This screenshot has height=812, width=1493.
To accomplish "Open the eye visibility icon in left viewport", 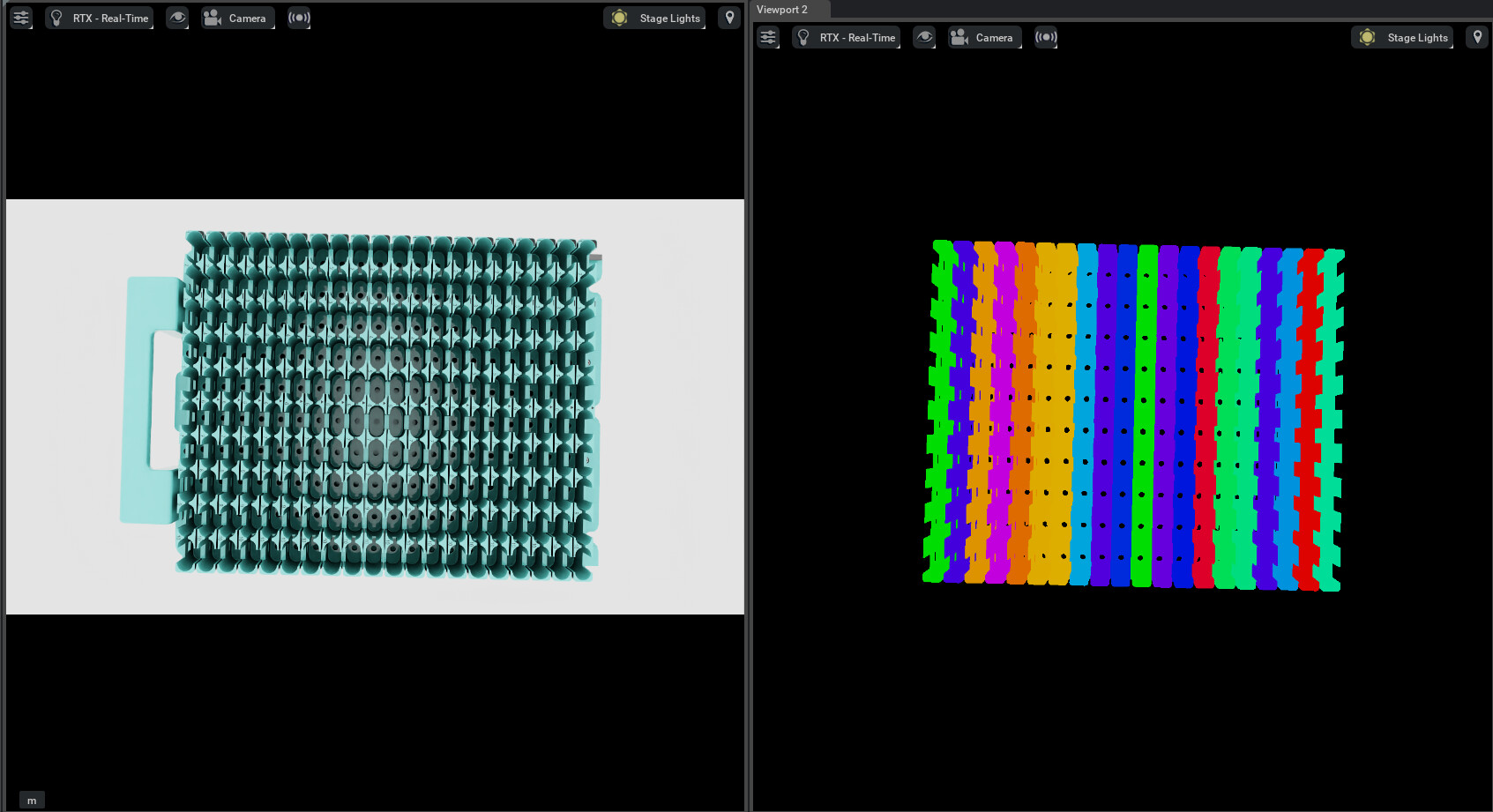I will 177,17.
